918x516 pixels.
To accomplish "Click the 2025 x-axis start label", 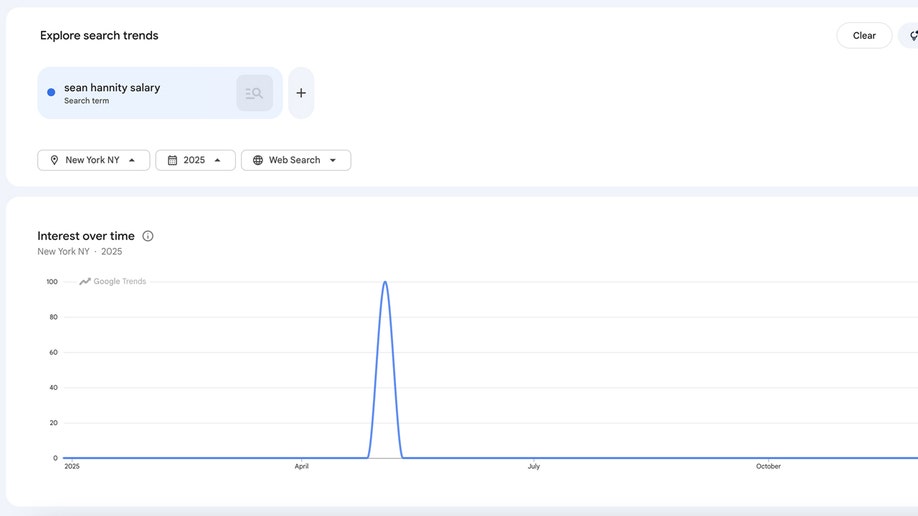I will click(71, 466).
